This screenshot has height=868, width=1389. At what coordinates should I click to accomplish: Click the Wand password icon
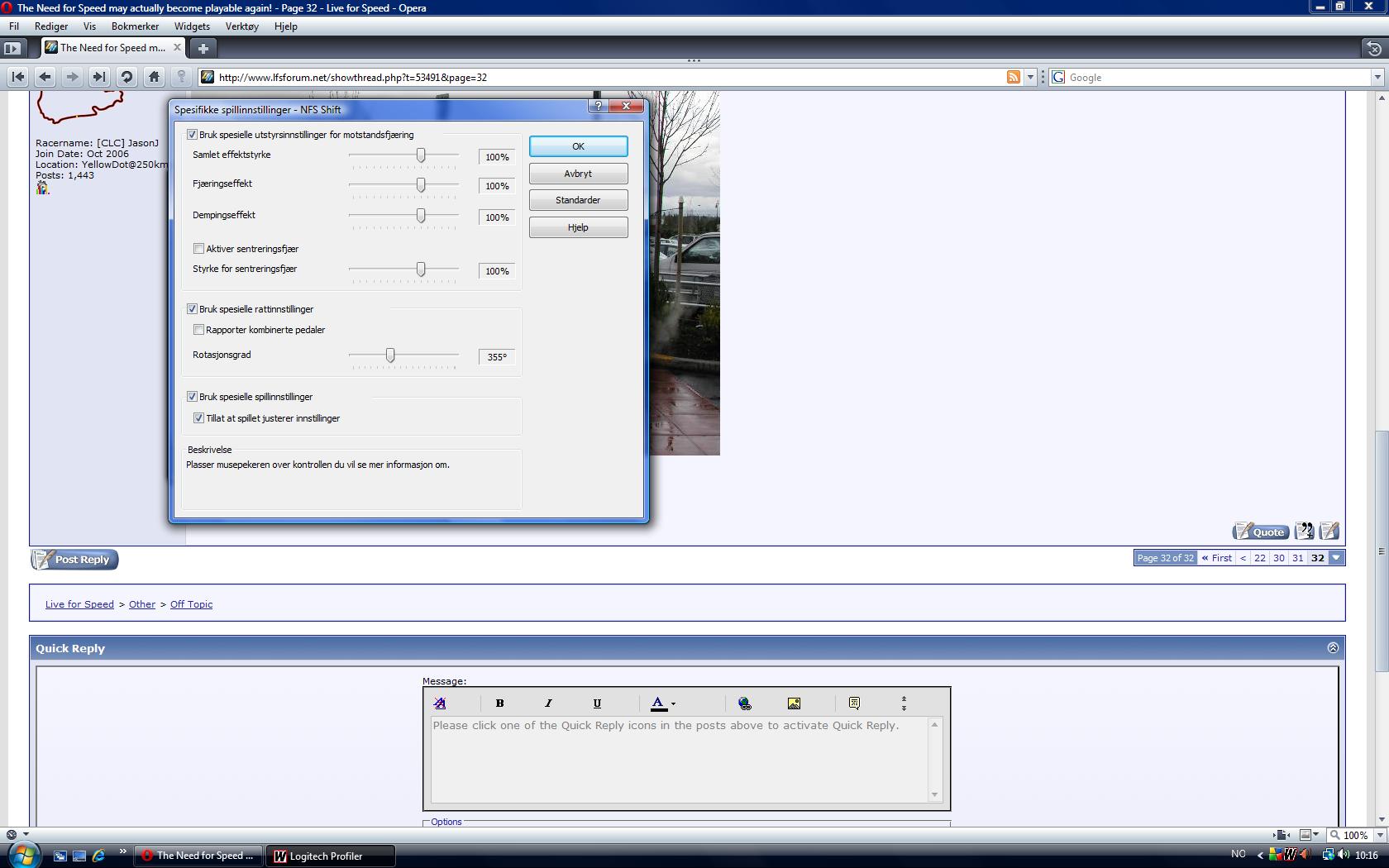(x=181, y=77)
